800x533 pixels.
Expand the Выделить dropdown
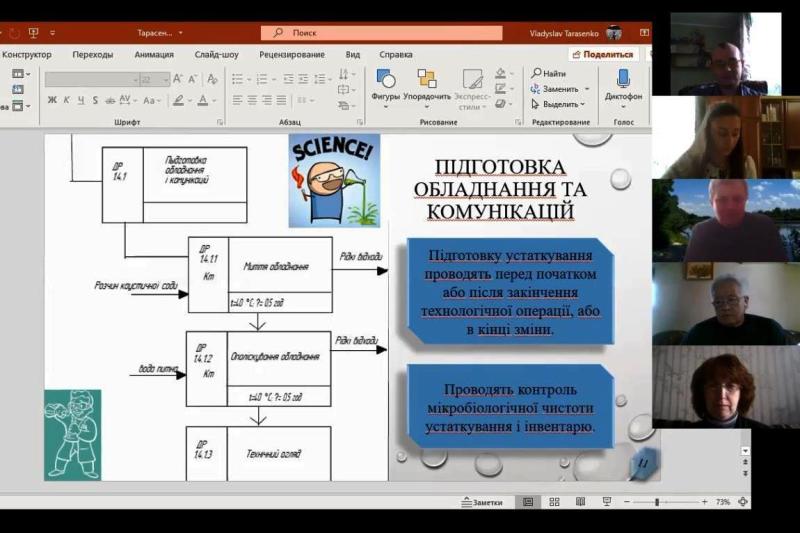point(582,104)
